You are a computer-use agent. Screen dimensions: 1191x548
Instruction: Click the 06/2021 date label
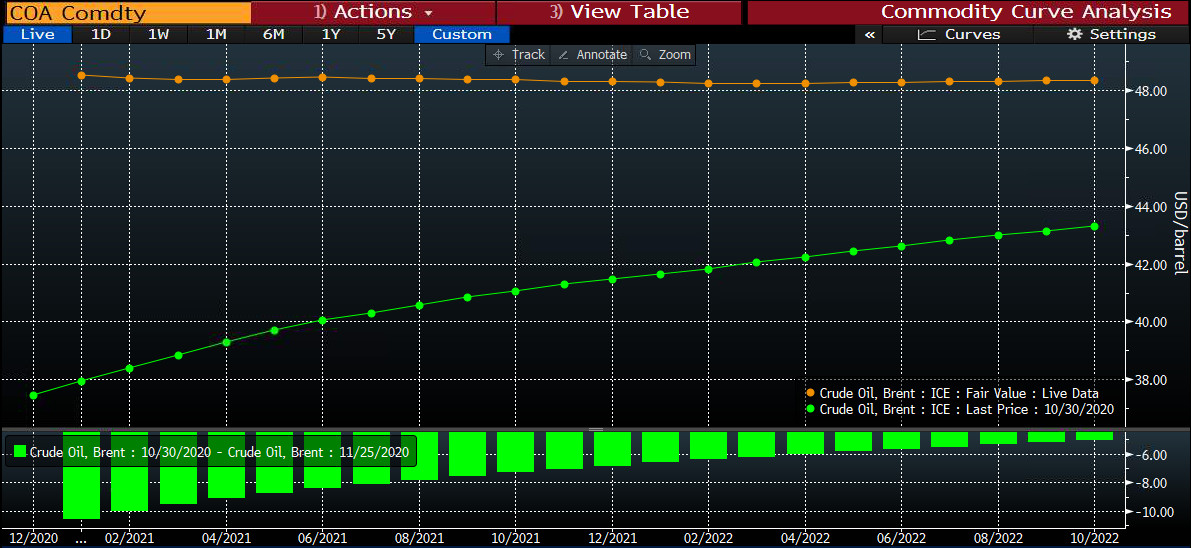[x=323, y=538]
